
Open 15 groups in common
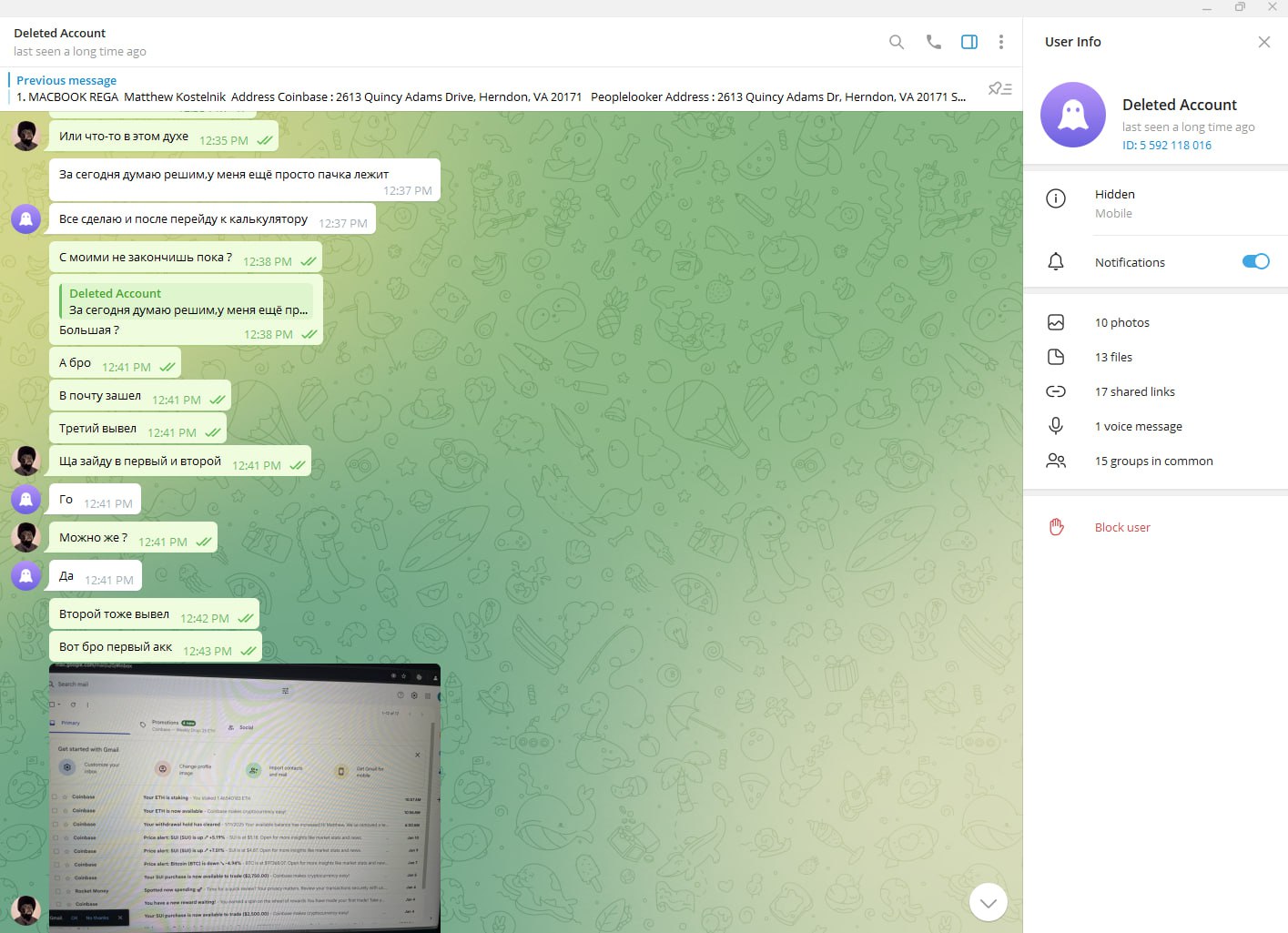(1156, 461)
